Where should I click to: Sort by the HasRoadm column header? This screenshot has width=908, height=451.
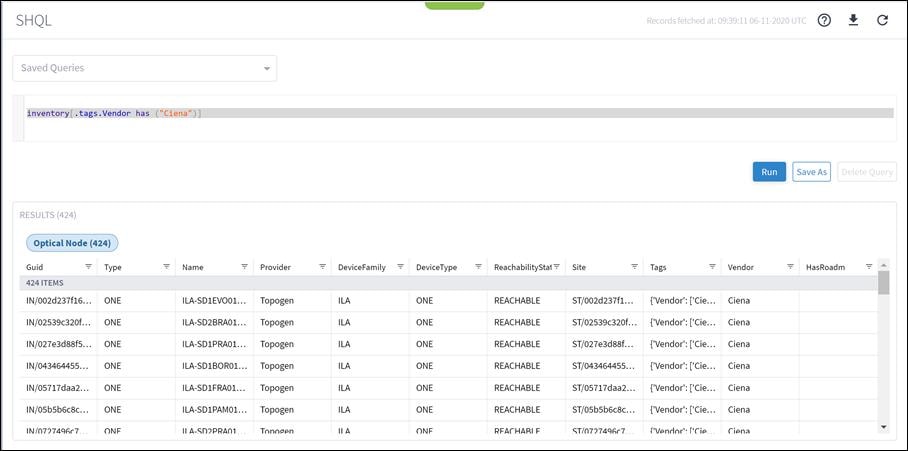tap(826, 267)
